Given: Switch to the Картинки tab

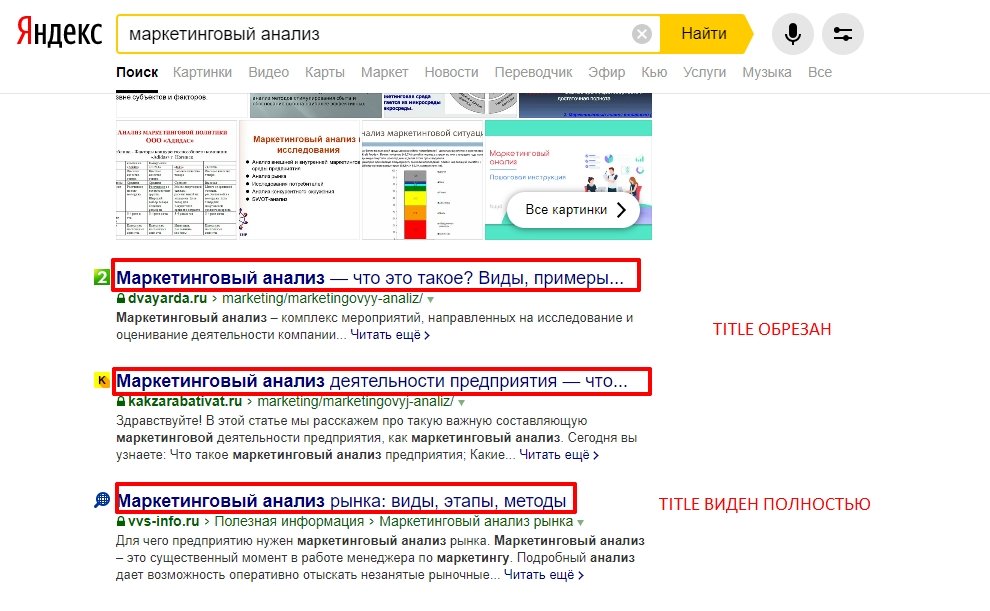Looking at the screenshot, I should pyautogui.click(x=202, y=72).
